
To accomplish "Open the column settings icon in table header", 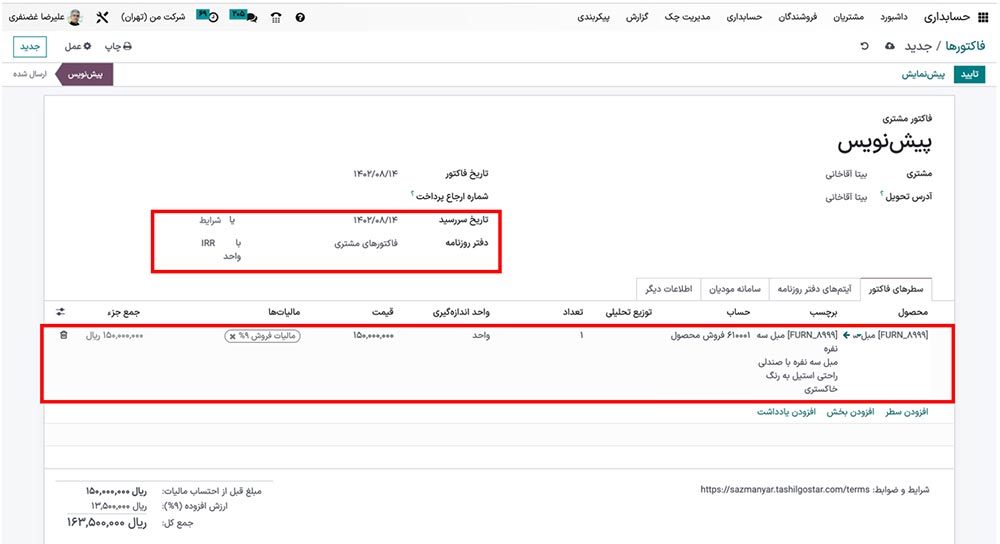I will pos(61,312).
